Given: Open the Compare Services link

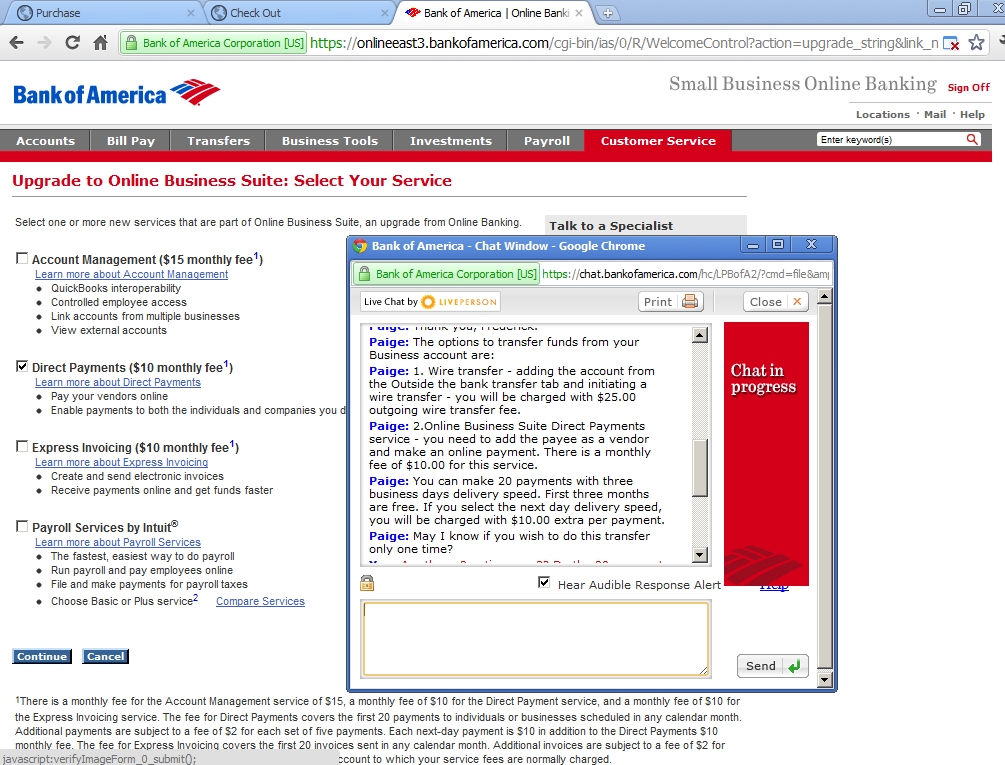Looking at the screenshot, I should pos(260,601).
